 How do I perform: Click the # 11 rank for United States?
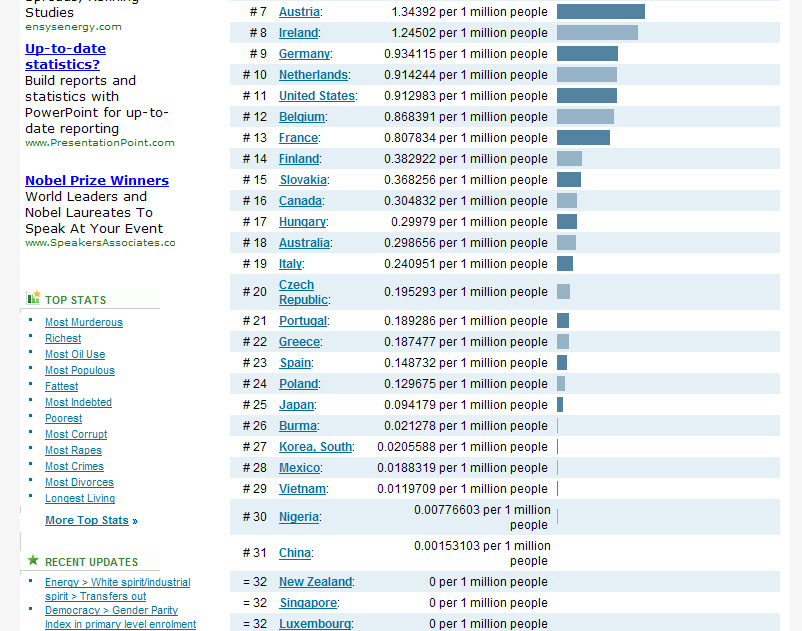pyautogui.click(x=255, y=96)
